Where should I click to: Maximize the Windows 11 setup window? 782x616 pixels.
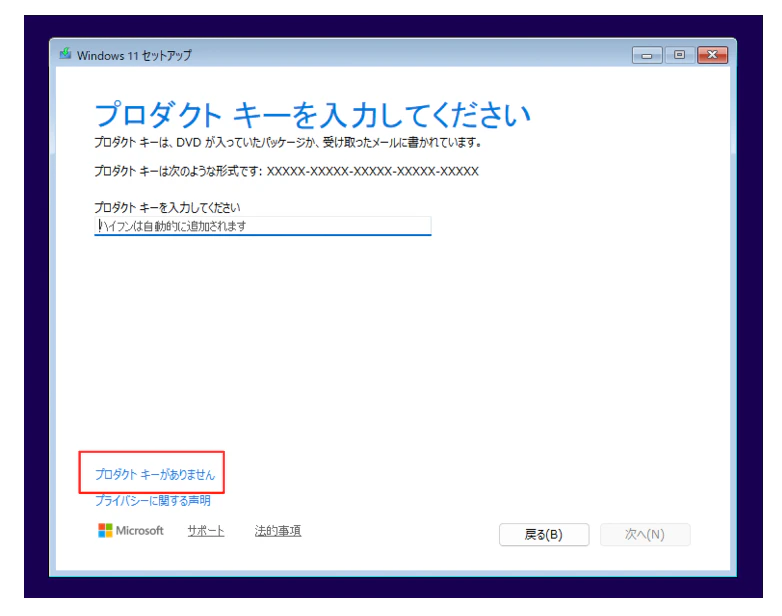679,55
